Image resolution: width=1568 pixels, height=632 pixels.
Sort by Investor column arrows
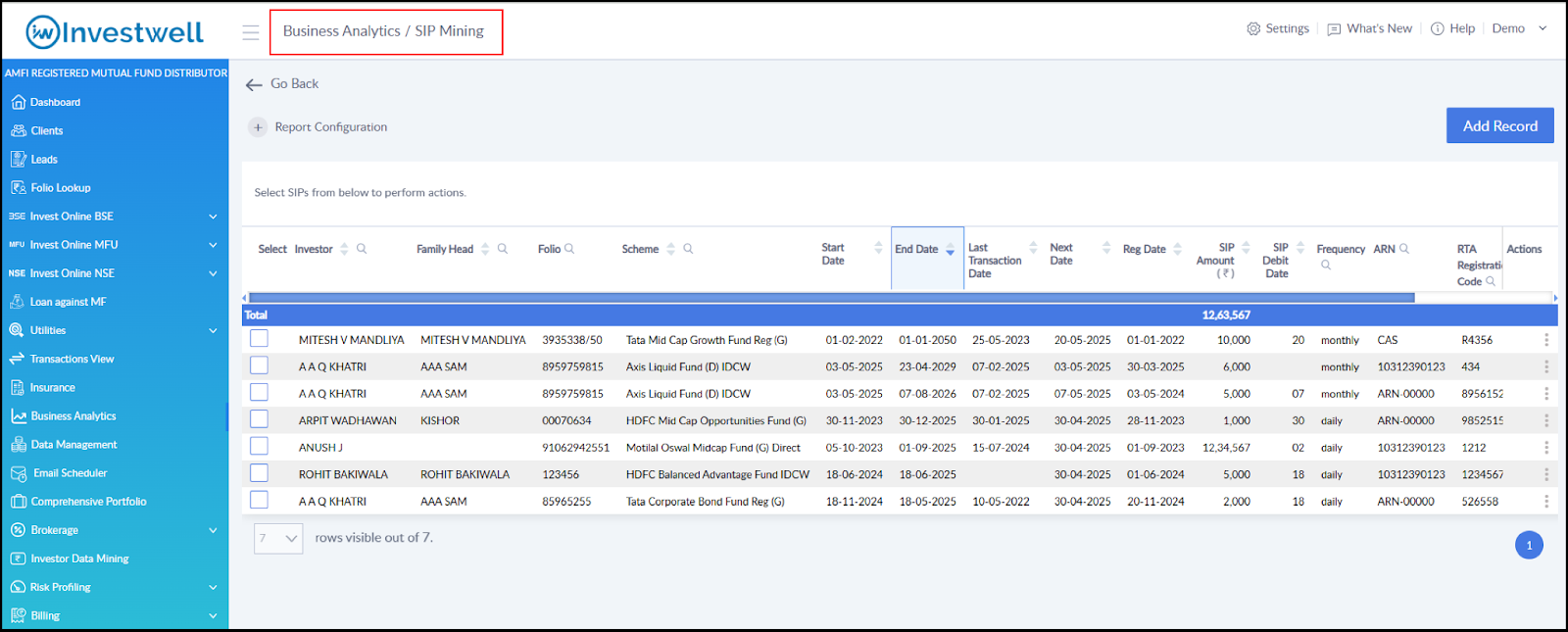[344, 249]
